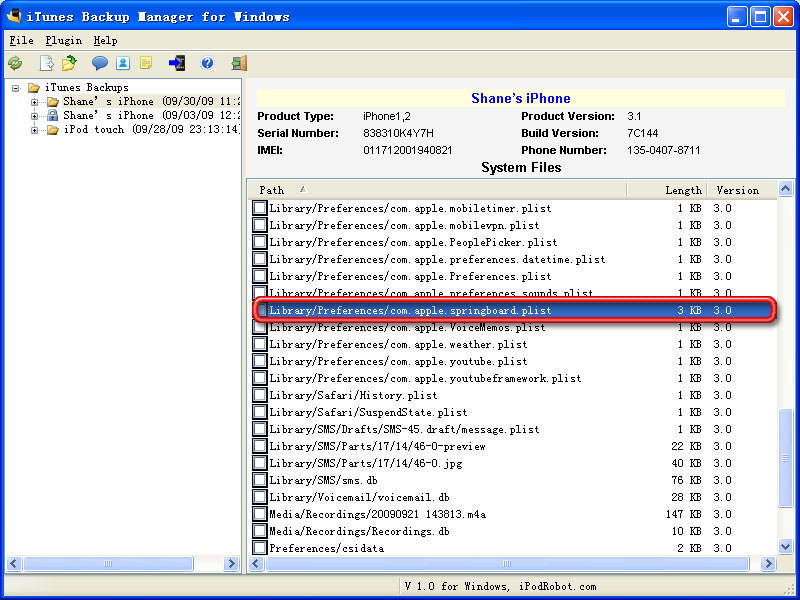Expand the locked Shane's iPhone 09/03/09 node
800x600 pixels.
click(34, 116)
